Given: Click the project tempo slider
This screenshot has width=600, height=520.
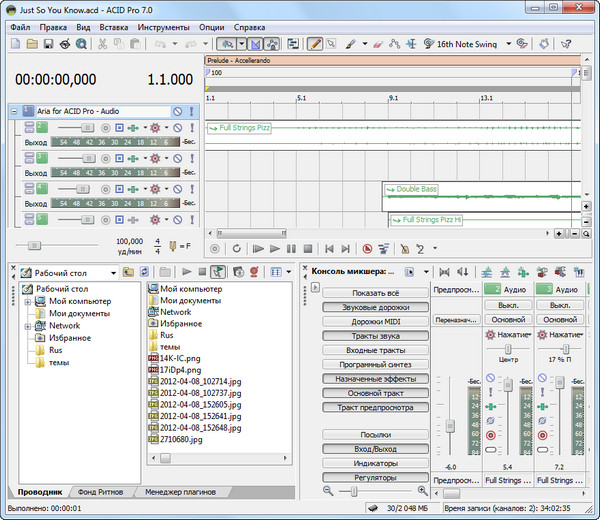Looking at the screenshot, I should click(35, 244).
